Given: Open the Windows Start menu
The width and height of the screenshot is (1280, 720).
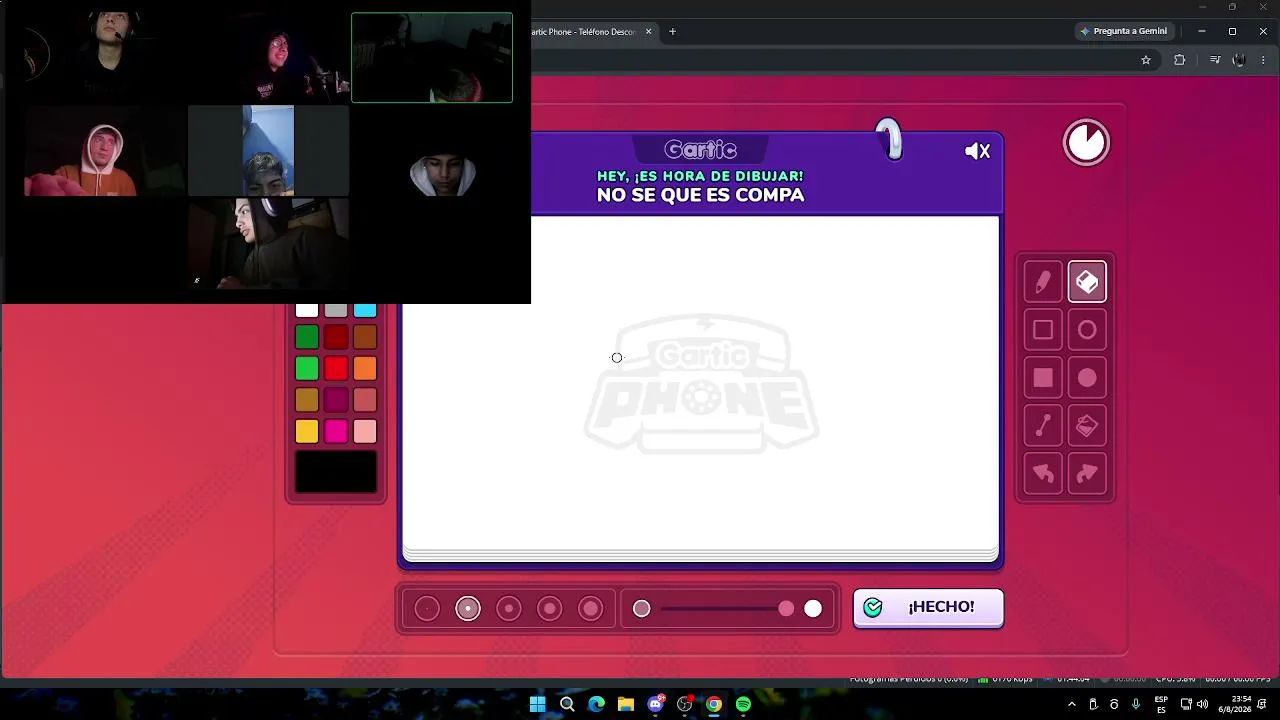Looking at the screenshot, I should (x=537, y=704).
